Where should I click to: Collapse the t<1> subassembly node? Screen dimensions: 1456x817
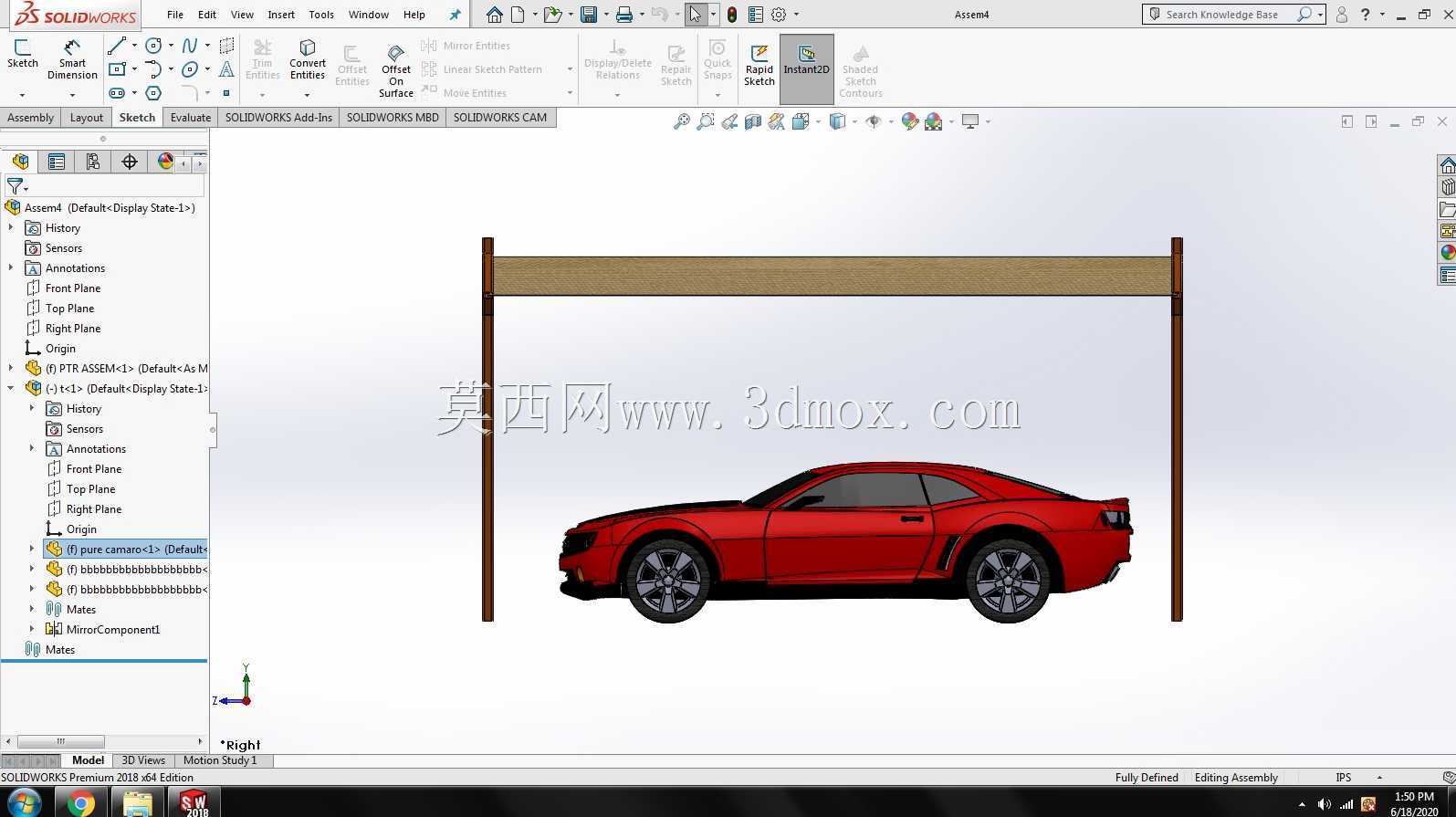point(11,388)
